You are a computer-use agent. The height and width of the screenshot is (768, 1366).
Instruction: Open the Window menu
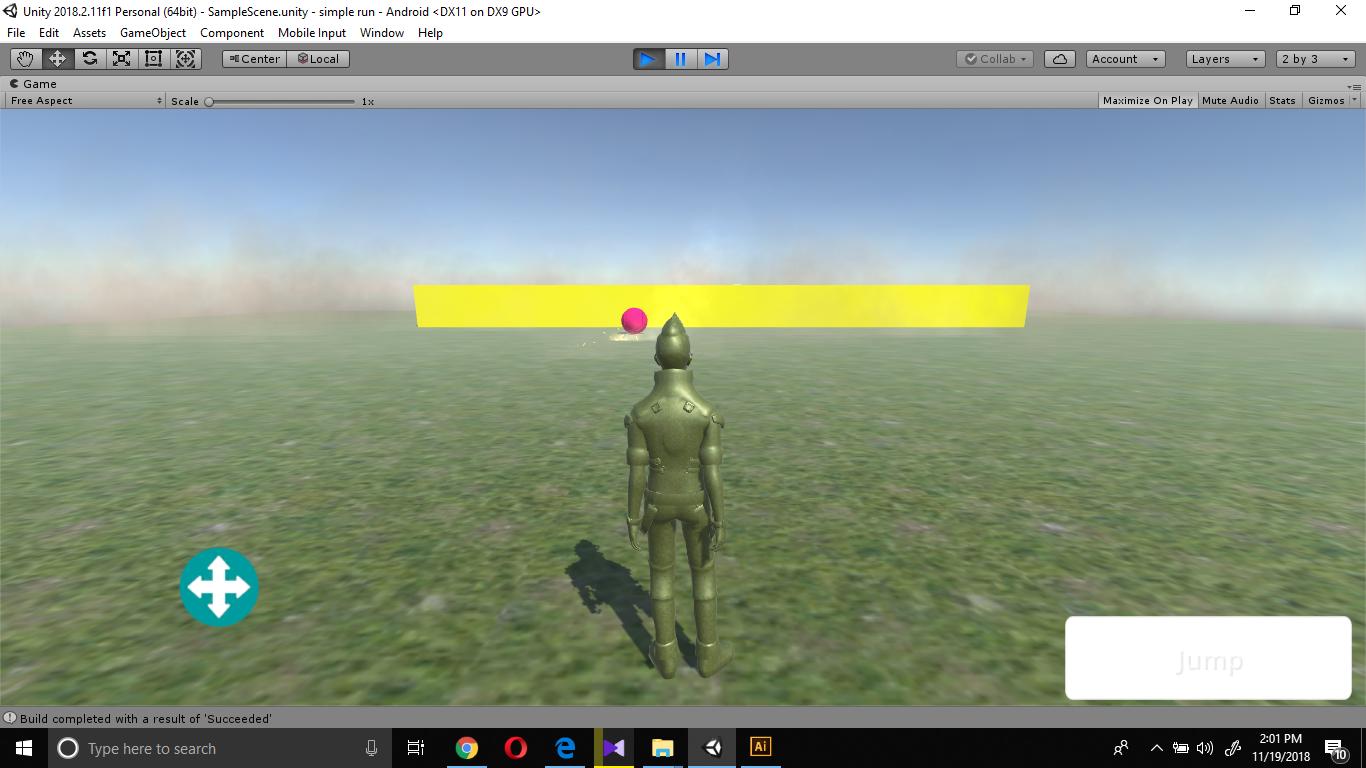point(382,33)
